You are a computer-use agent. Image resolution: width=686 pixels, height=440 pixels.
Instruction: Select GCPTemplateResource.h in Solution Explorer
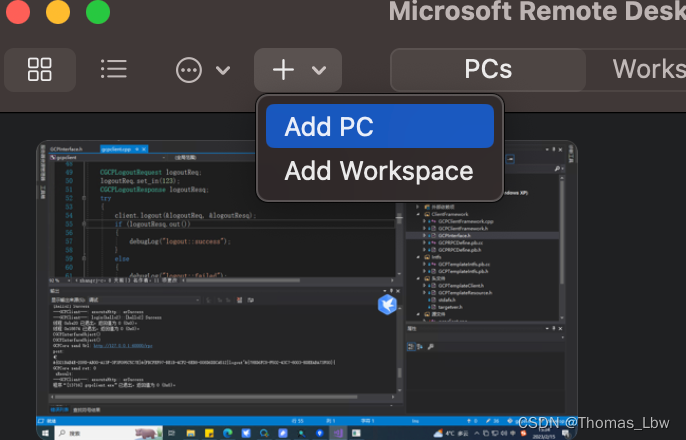pos(465,293)
